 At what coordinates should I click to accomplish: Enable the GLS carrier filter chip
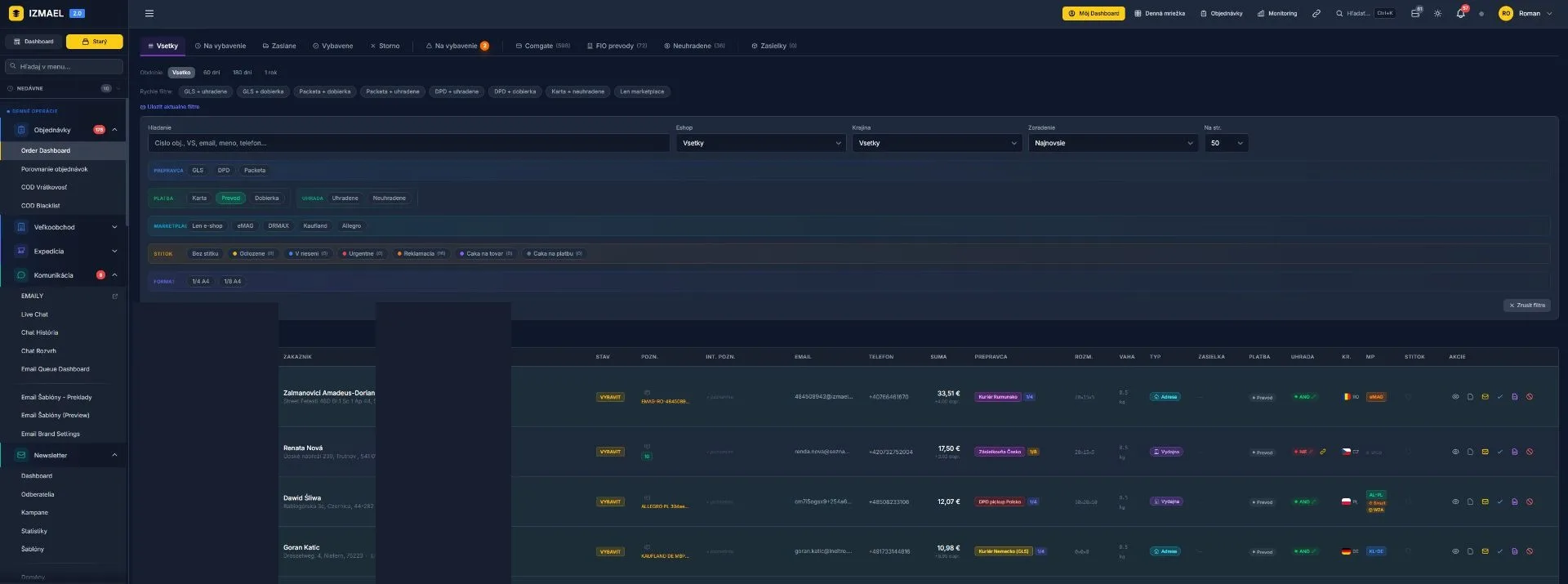(198, 171)
